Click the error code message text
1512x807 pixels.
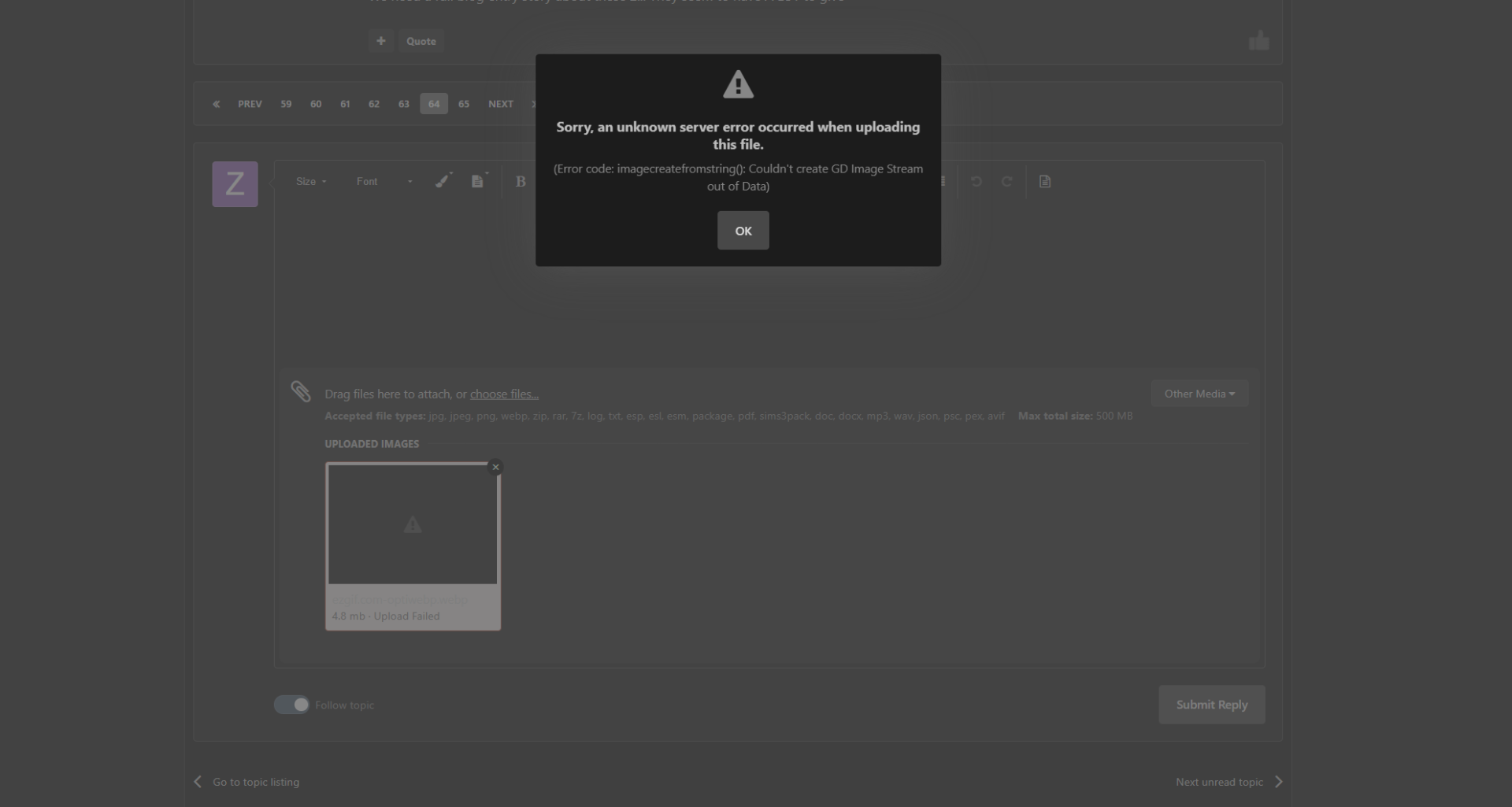pyautogui.click(x=738, y=177)
